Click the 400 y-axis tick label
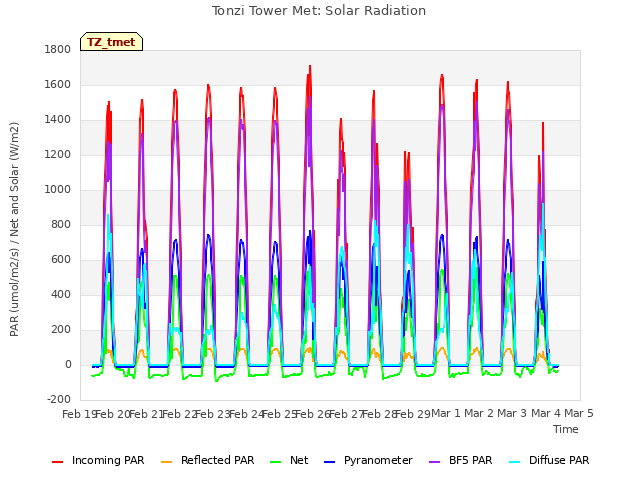The height and width of the screenshot is (480, 640). coord(61,294)
